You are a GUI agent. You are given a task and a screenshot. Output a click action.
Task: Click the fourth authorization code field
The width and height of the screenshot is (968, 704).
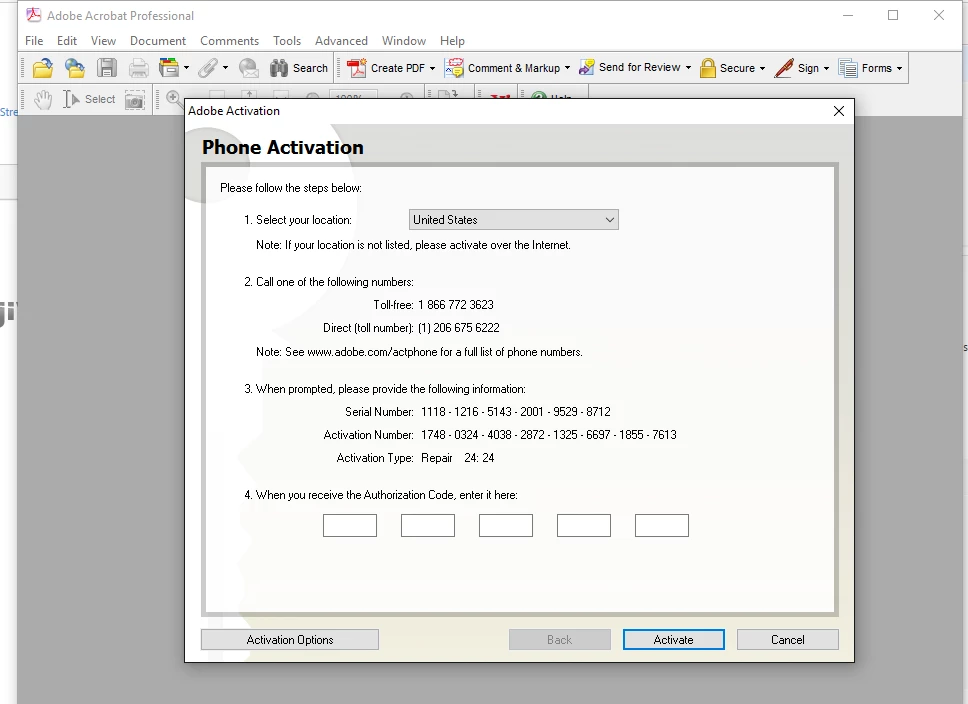(584, 526)
